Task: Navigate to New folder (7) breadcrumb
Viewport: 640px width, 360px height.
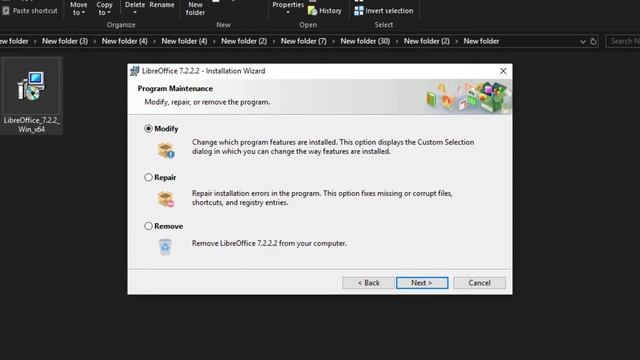Action: (x=304, y=41)
